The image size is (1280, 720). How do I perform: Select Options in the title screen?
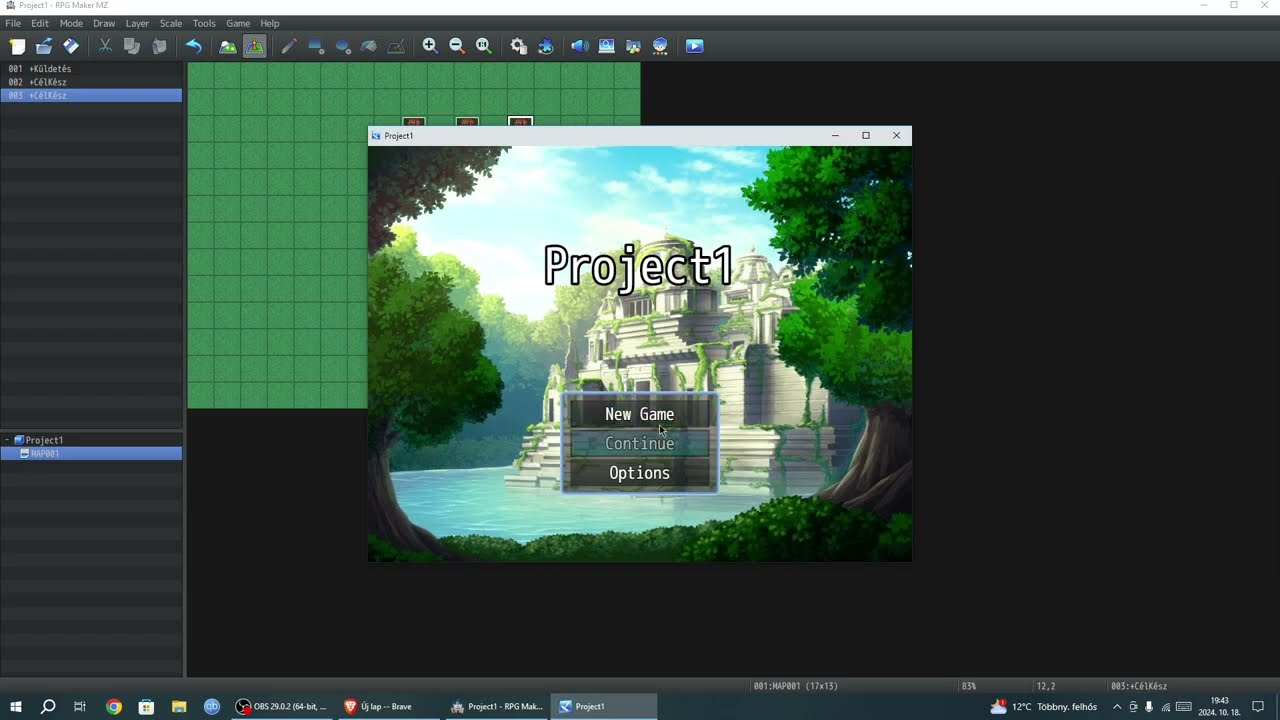point(640,473)
